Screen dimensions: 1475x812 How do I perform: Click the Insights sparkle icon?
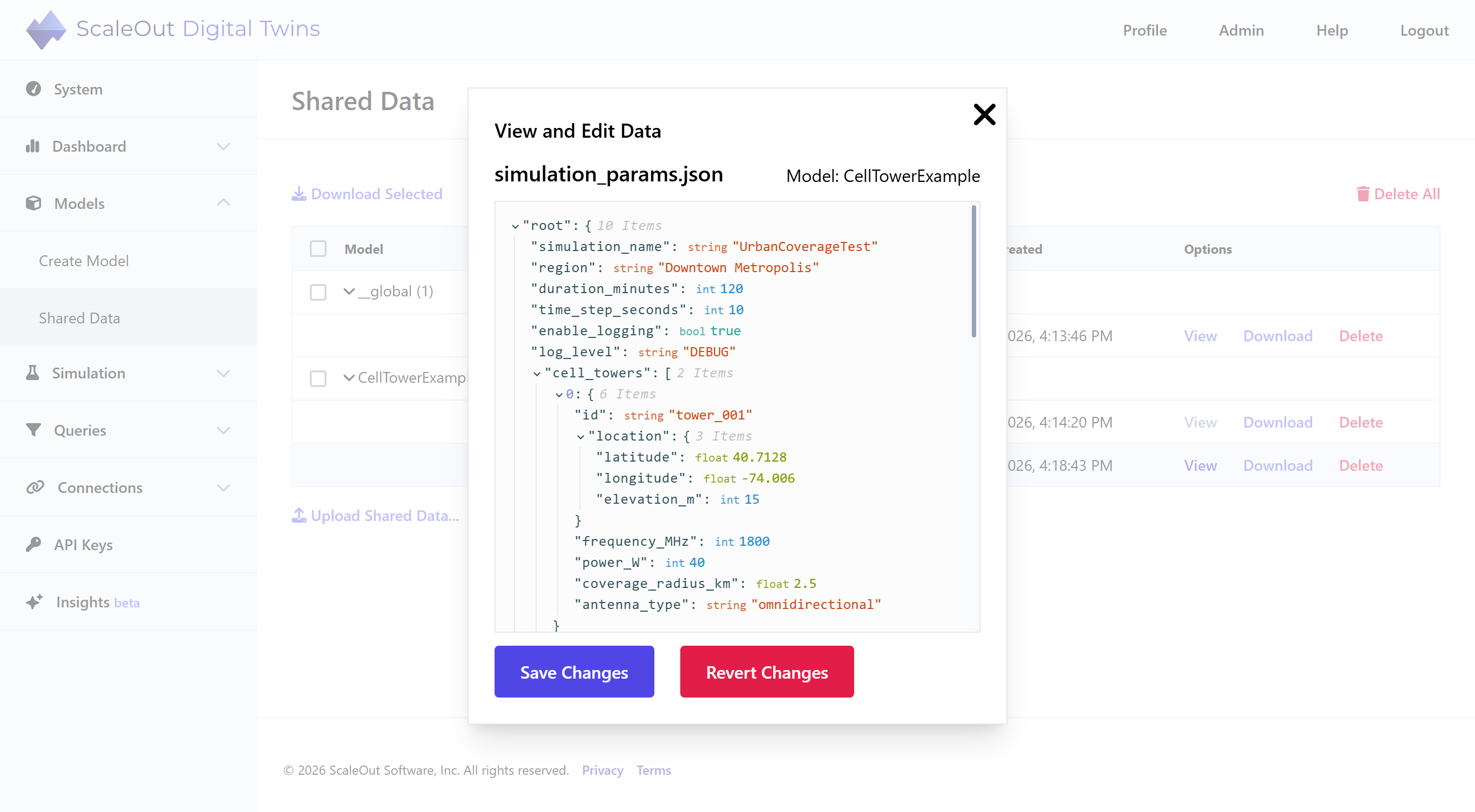click(x=35, y=602)
